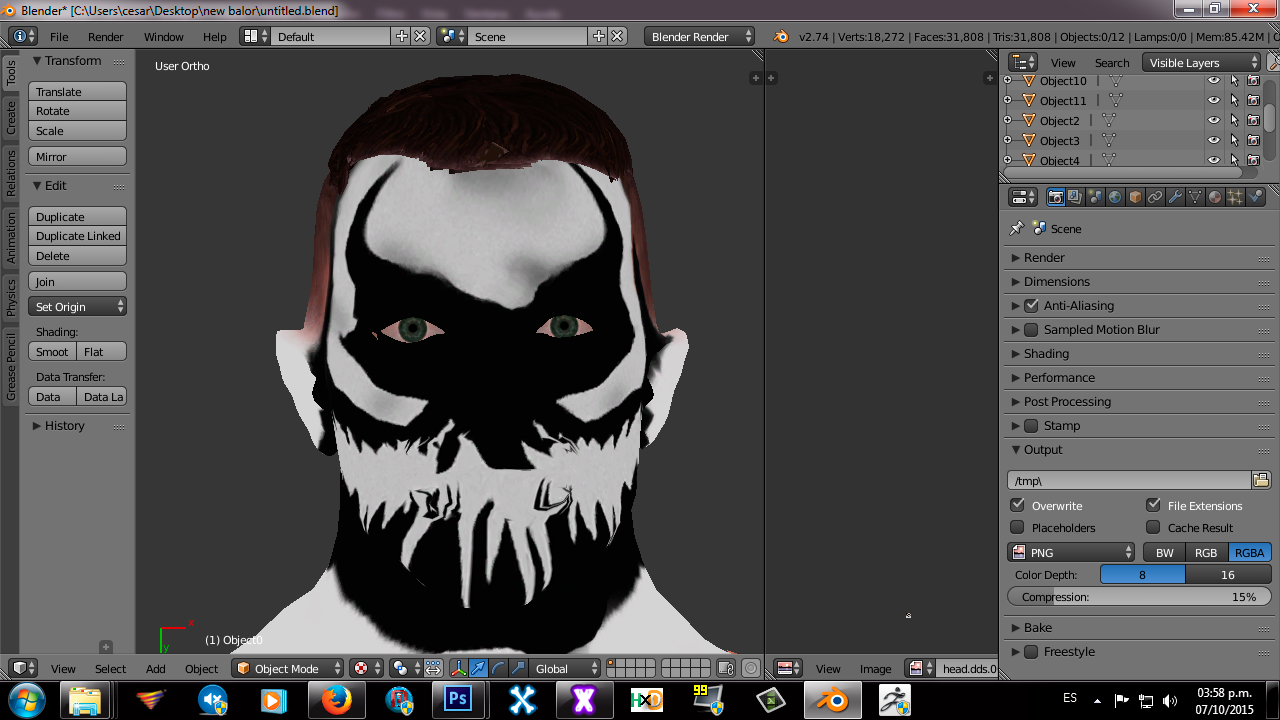Viewport: 1280px width, 720px height.
Task: Open Windows Explorer folder on taskbar
Action: click(x=87, y=700)
